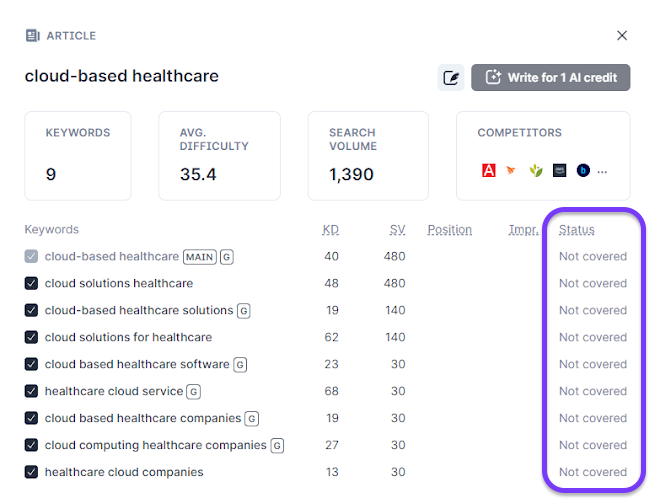Click the G badge beside healthcare cloud service
This screenshot has height=501, width=655.
[194, 391]
